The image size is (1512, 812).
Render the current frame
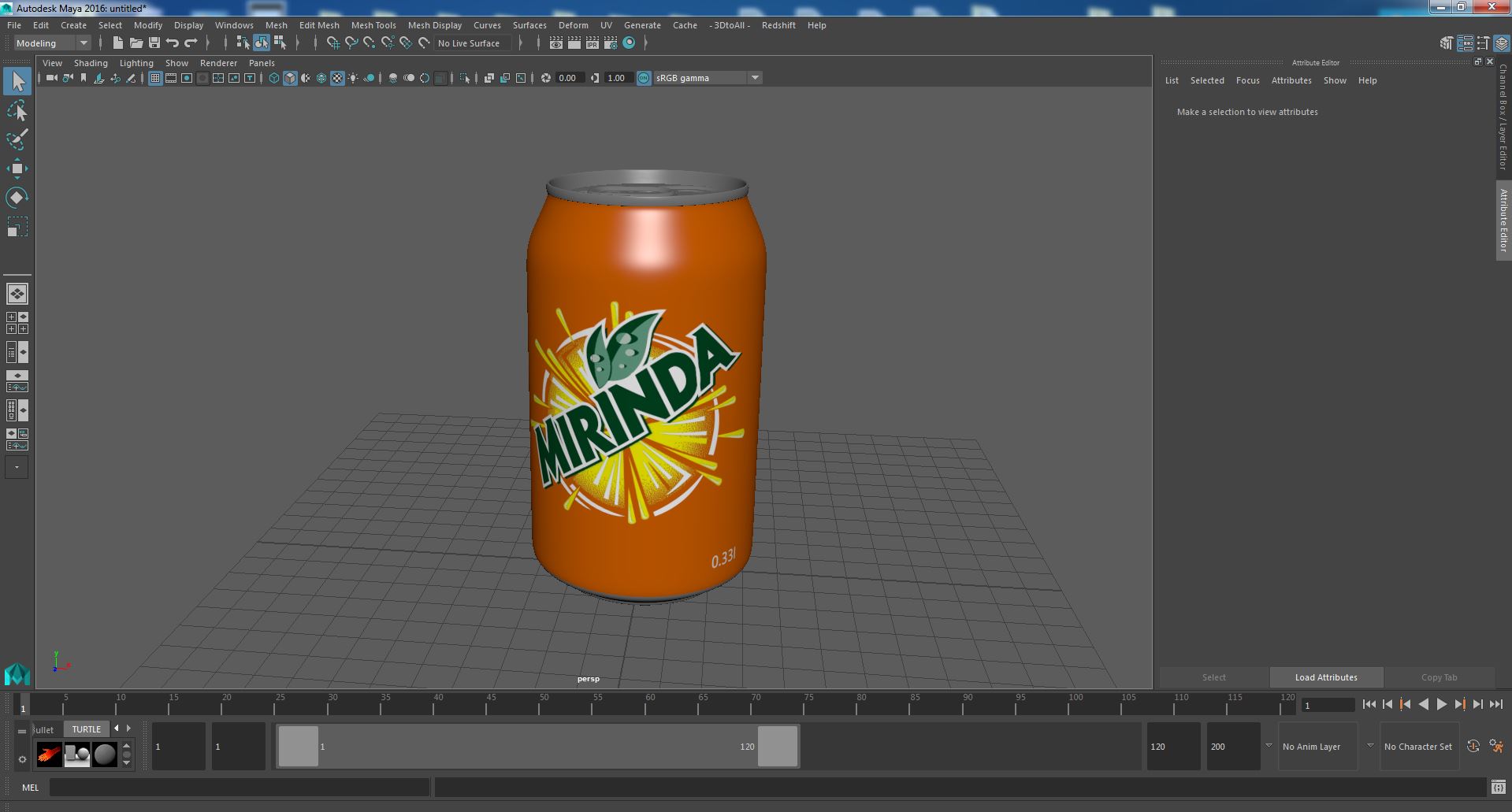(574, 43)
